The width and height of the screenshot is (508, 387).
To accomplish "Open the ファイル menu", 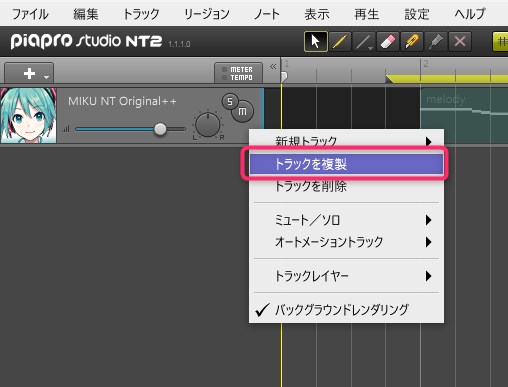I will 30,14.
